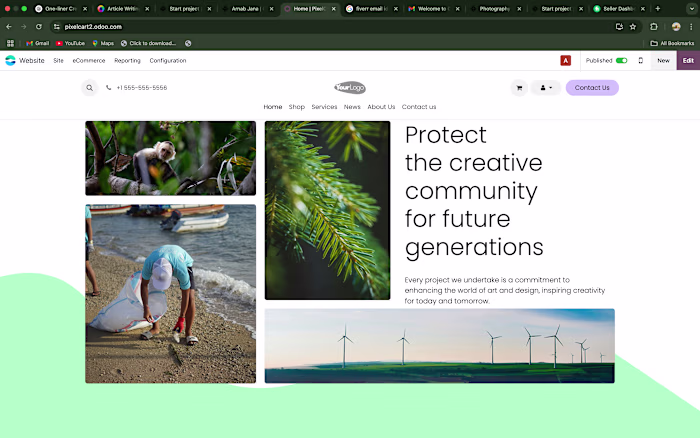
Task: Switch to the fiverr email tab
Action: click(x=371, y=8)
